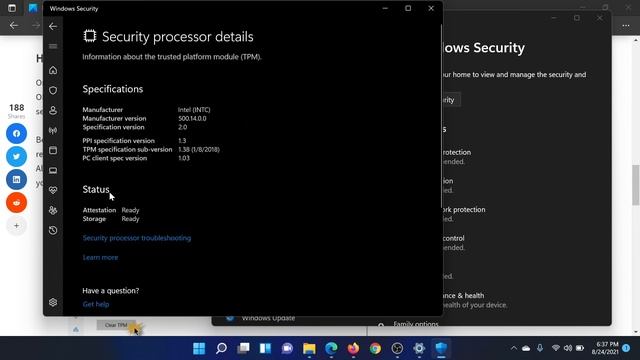Viewport: 640px width, 360px height.
Task: Open App & browser control icon
Action: [x=53, y=150]
